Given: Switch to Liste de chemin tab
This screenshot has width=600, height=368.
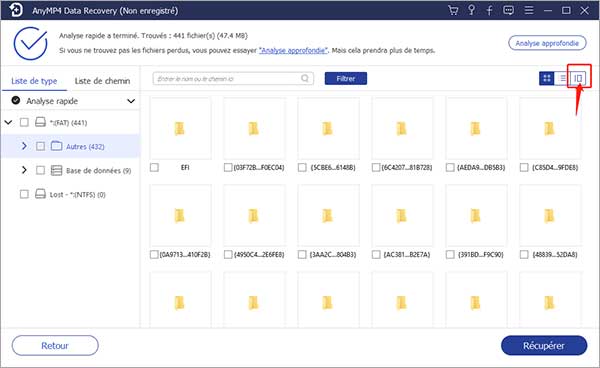Looking at the screenshot, I should (x=102, y=81).
